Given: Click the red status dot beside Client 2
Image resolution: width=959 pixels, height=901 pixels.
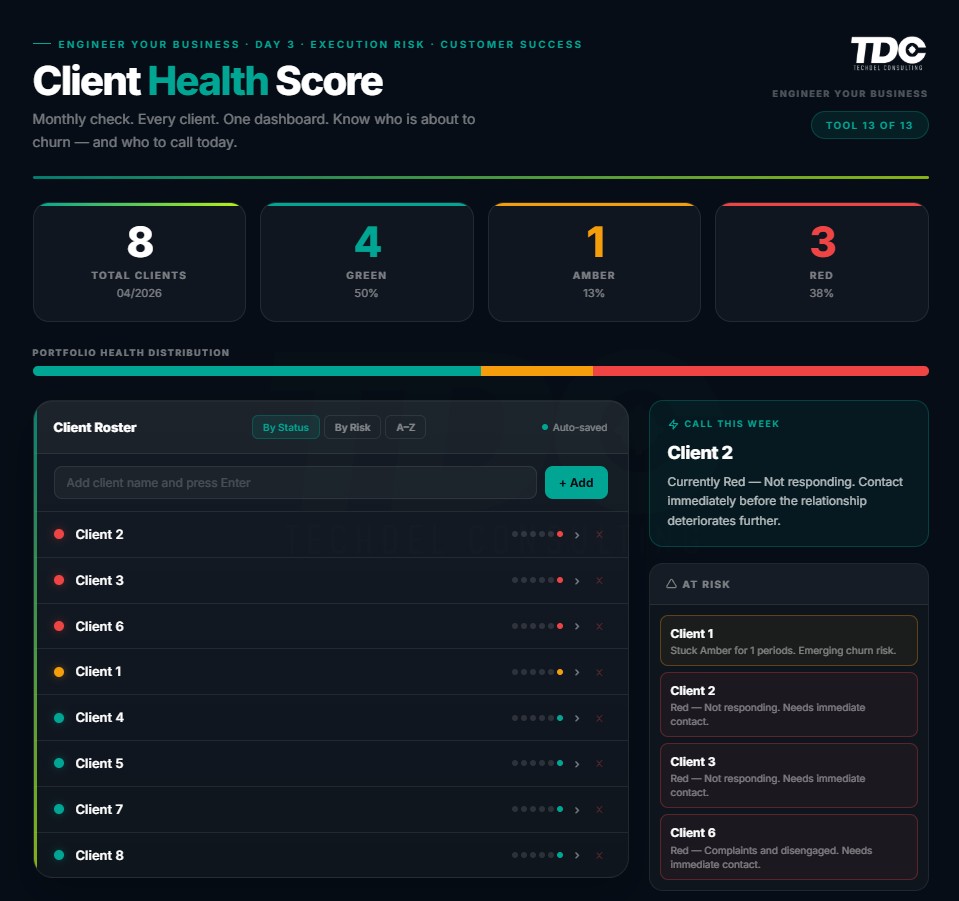Looking at the screenshot, I should [x=60, y=534].
